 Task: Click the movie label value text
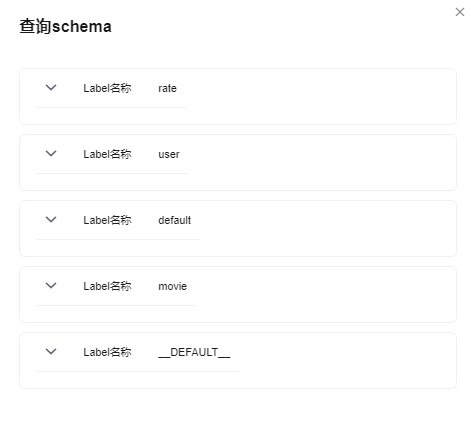pos(172,286)
